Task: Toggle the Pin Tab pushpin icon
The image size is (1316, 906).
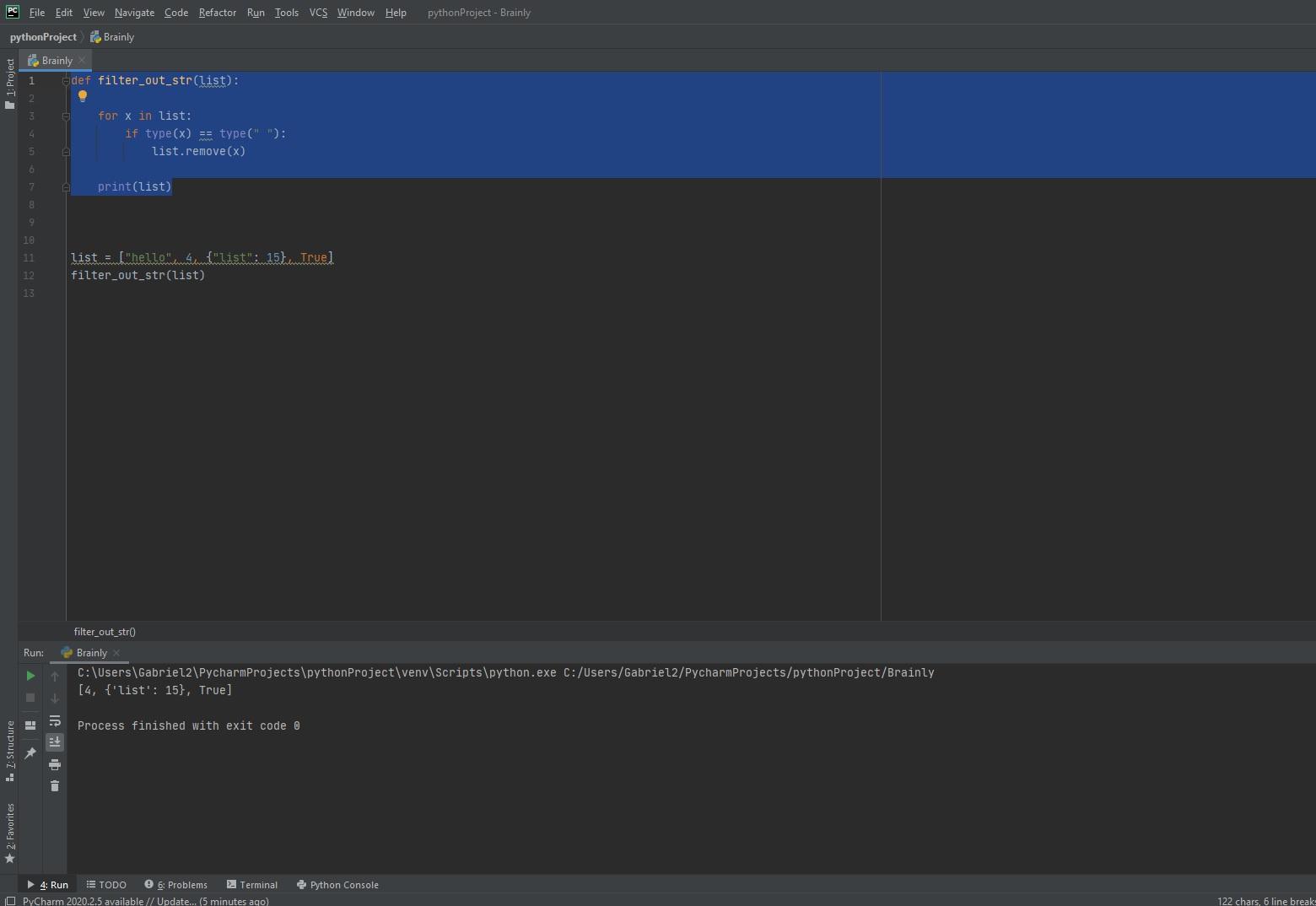Action: tap(30, 752)
